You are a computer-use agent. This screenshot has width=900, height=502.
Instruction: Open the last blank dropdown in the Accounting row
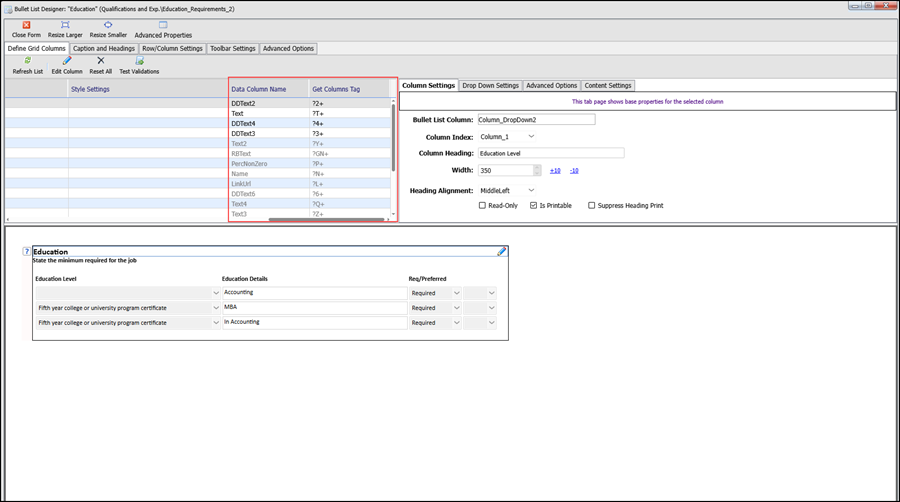(491, 293)
